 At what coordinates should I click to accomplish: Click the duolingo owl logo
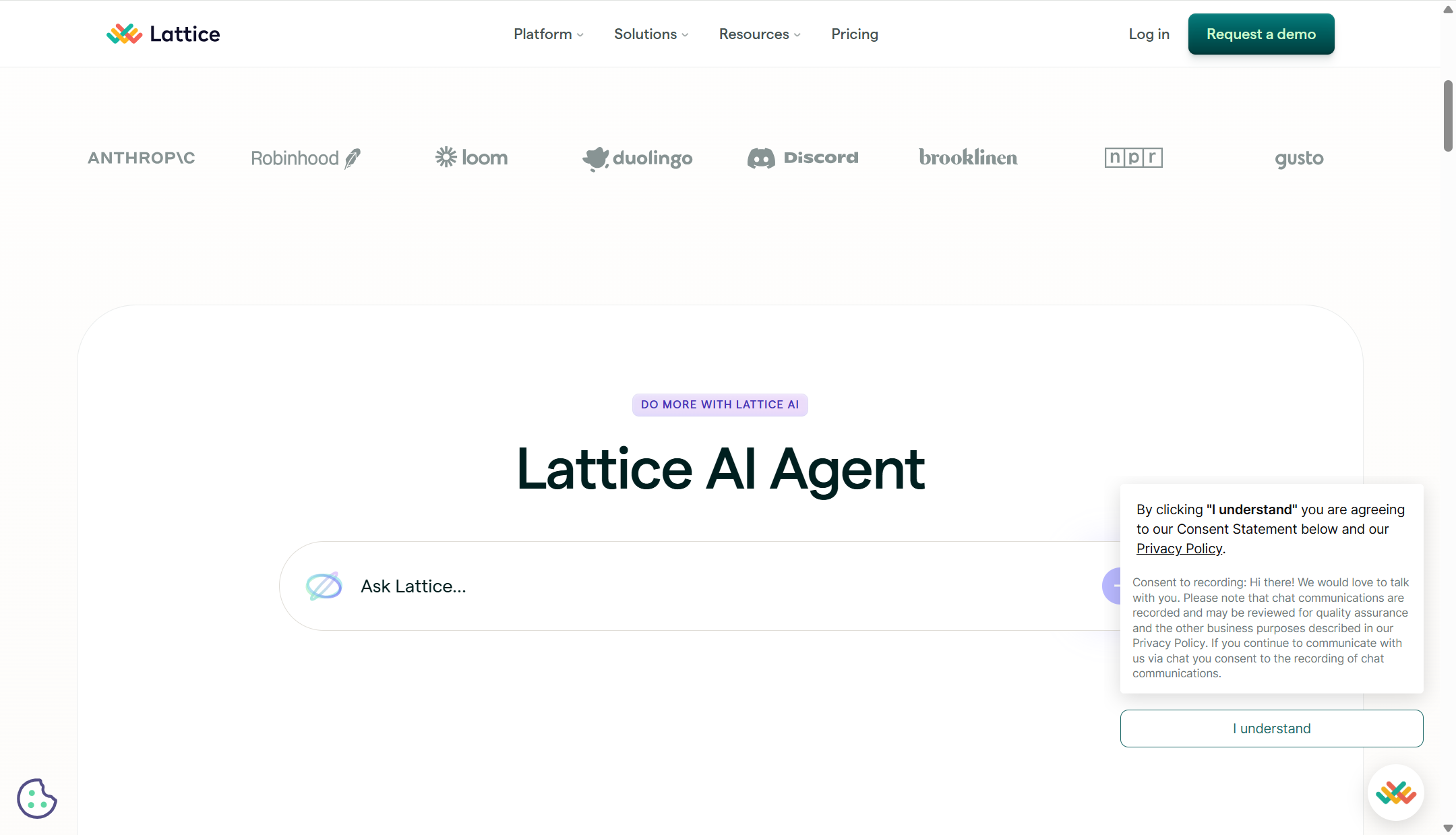click(596, 158)
